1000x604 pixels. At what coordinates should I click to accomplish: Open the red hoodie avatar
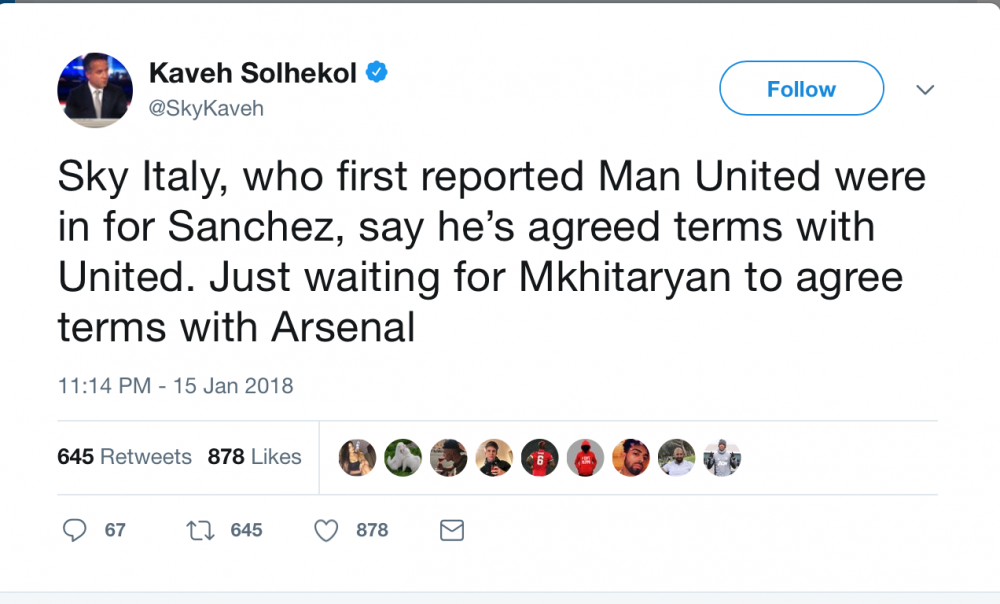585,457
